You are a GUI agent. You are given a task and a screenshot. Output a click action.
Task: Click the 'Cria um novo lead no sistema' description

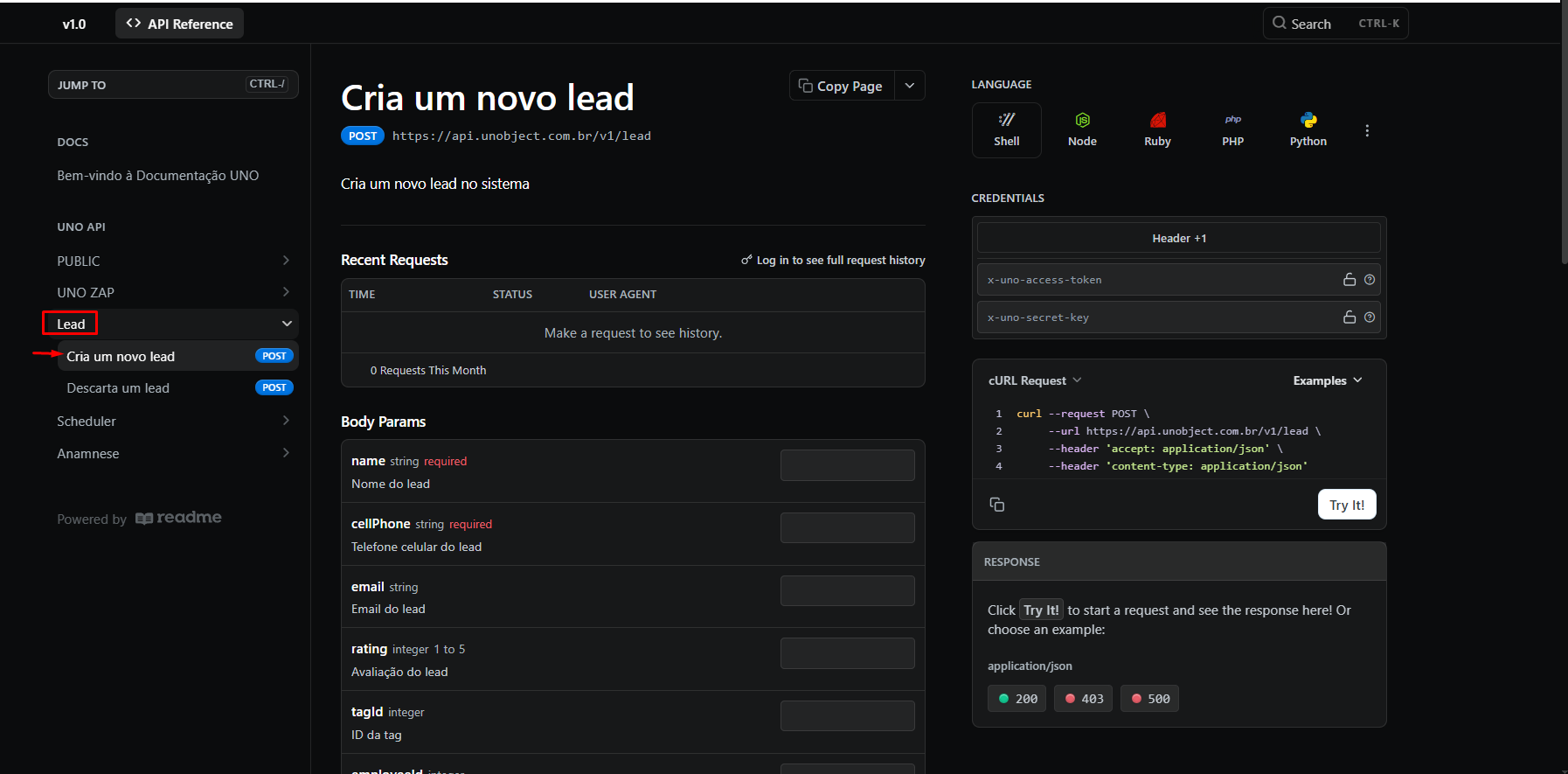point(435,184)
